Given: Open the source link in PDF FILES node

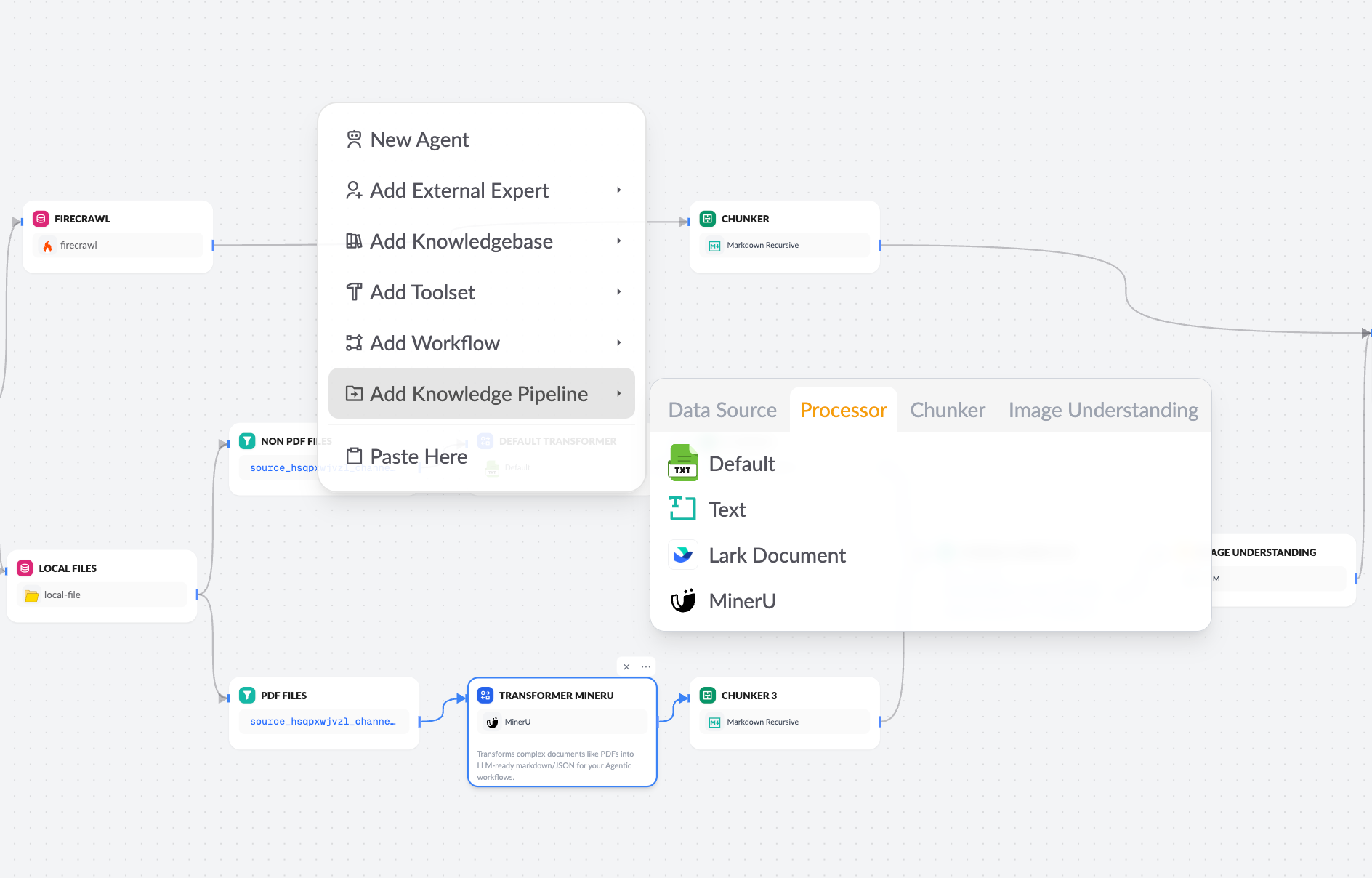Looking at the screenshot, I should click(x=323, y=721).
